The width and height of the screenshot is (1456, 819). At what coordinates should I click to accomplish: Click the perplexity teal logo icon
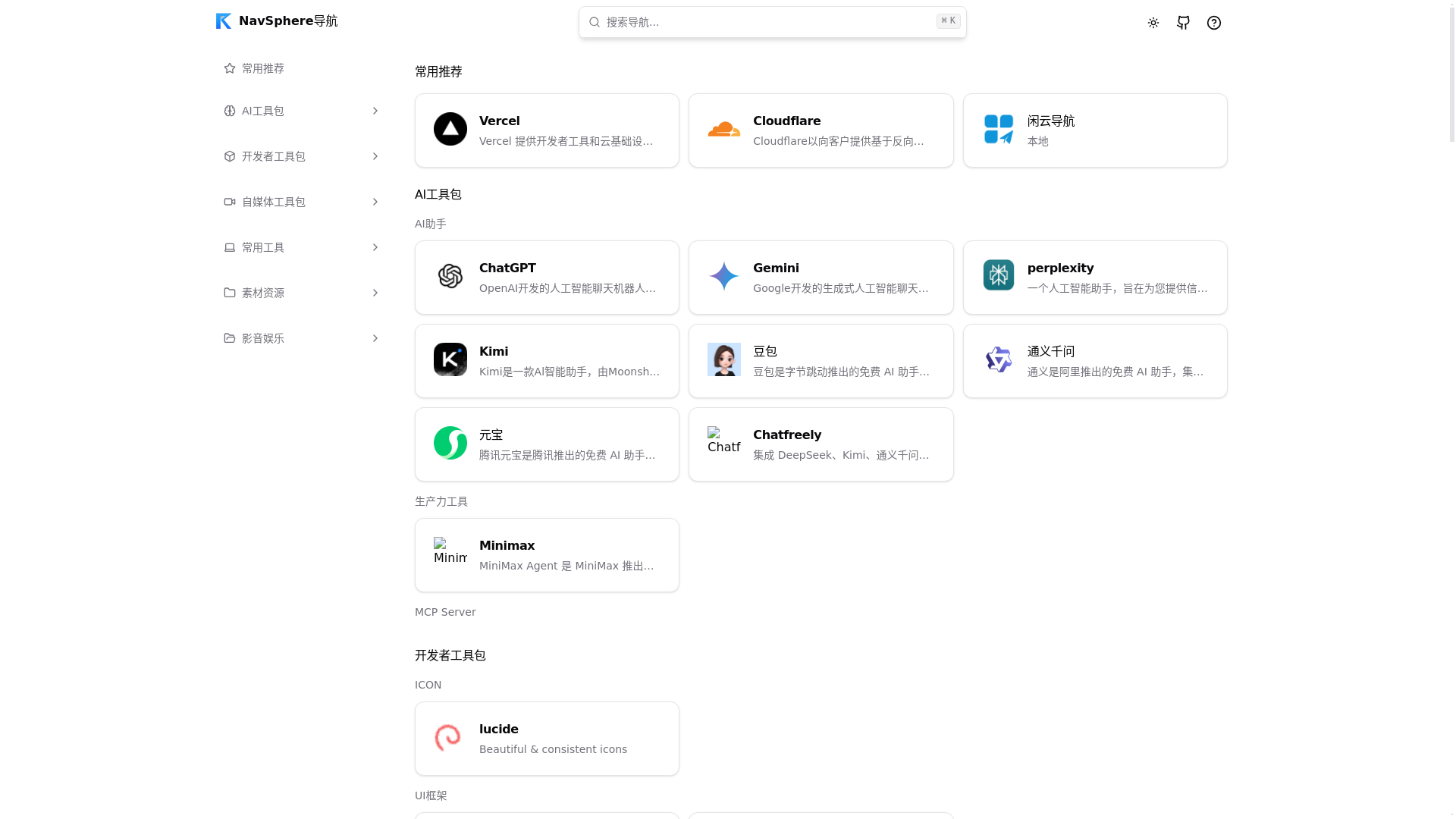pos(999,275)
